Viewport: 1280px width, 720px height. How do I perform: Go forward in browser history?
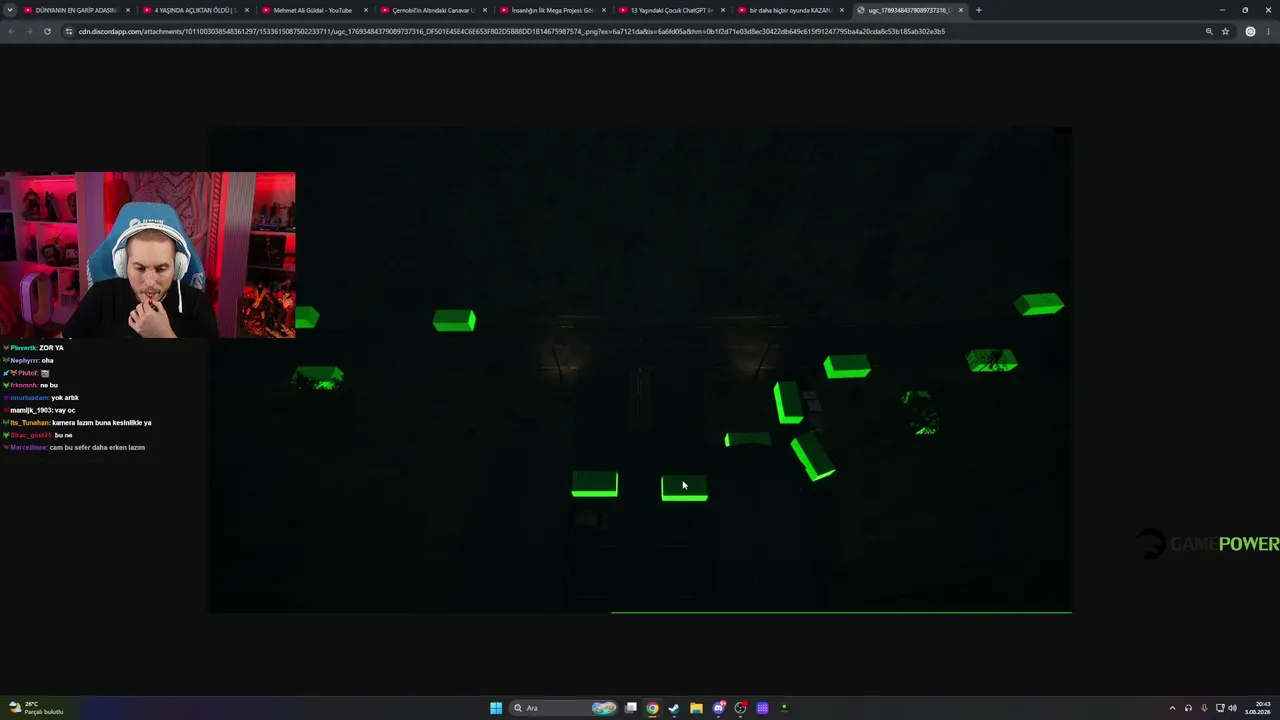click(x=29, y=31)
